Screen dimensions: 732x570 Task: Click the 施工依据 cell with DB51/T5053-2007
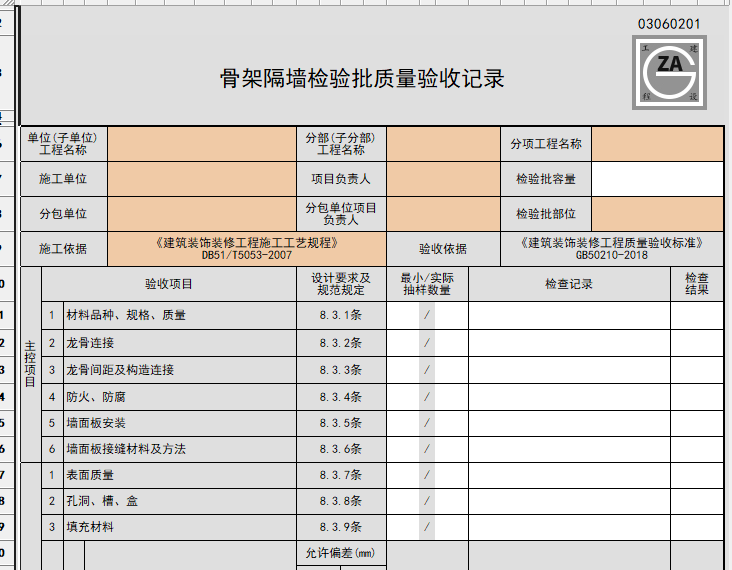point(246,248)
